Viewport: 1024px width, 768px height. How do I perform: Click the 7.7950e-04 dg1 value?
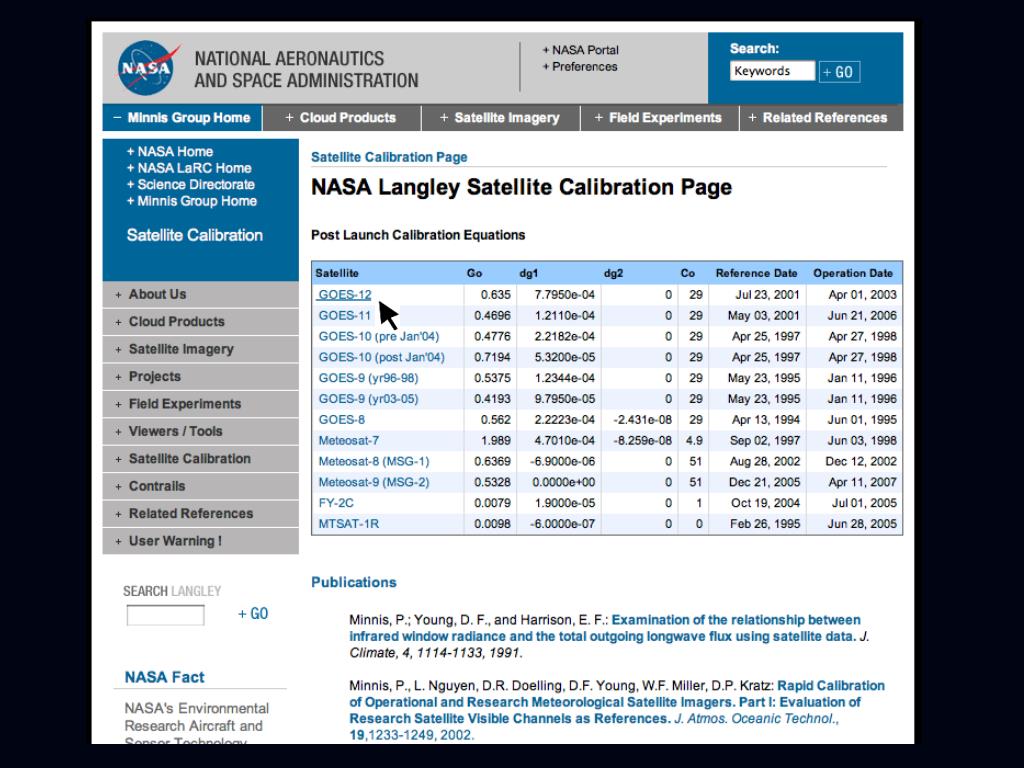pos(564,295)
